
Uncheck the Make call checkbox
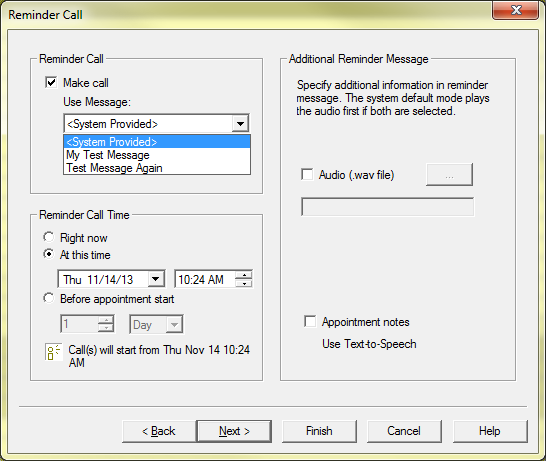(51, 83)
